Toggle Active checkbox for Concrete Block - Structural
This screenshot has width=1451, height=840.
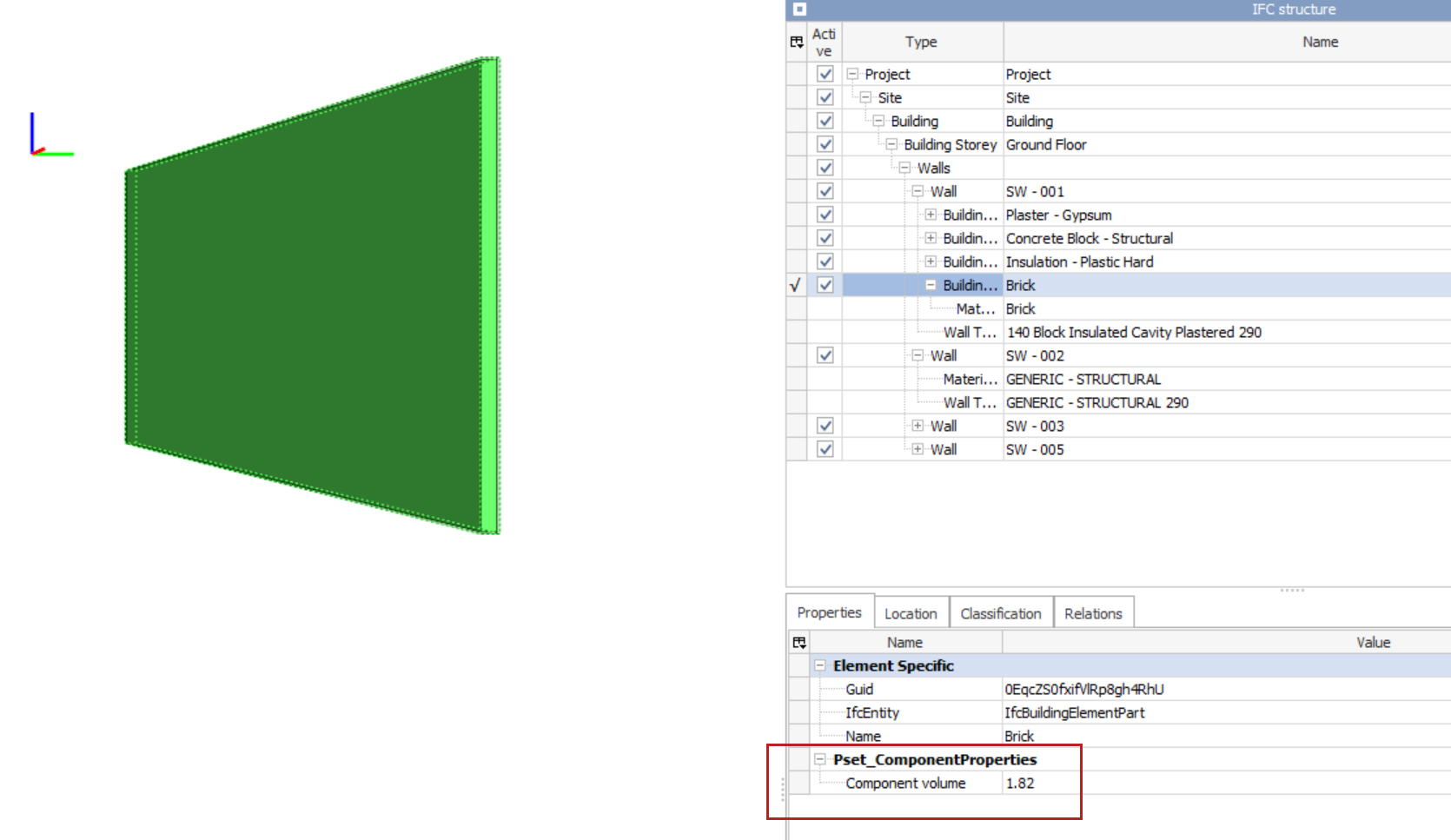(825, 238)
